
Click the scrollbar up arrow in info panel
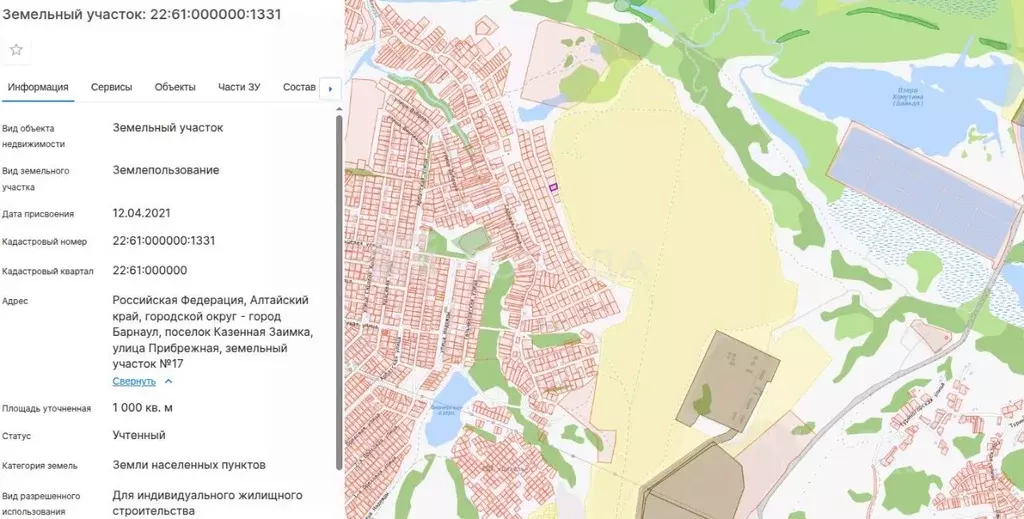point(338,108)
